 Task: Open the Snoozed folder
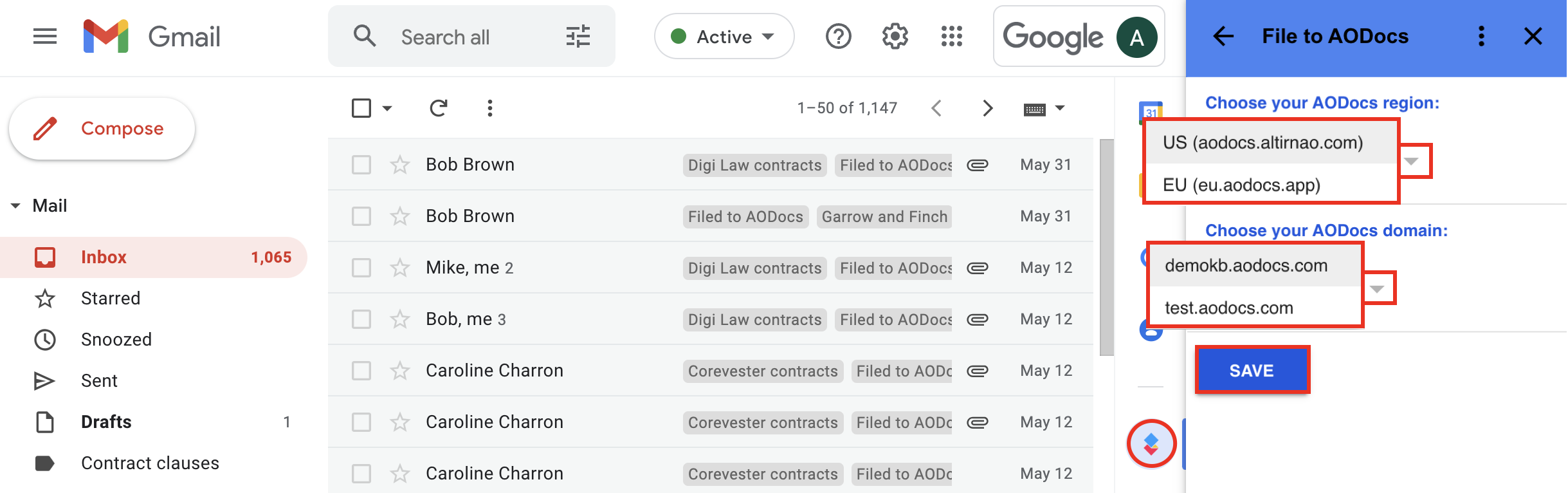coord(153,340)
